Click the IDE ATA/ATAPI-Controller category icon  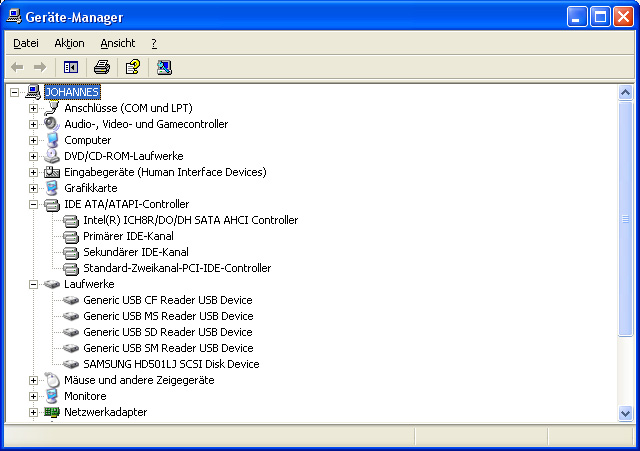tap(52, 204)
